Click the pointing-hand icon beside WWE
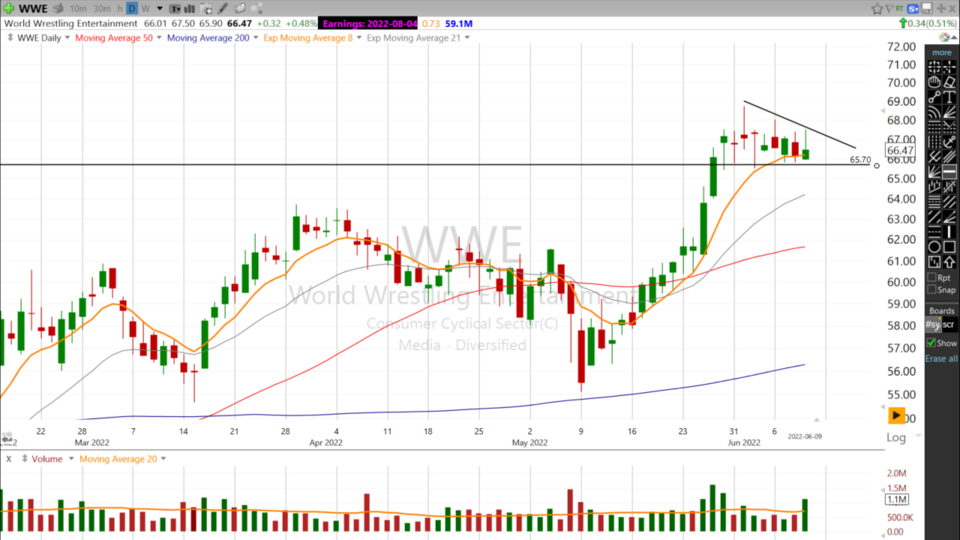The width and height of the screenshot is (960, 540). [58, 9]
